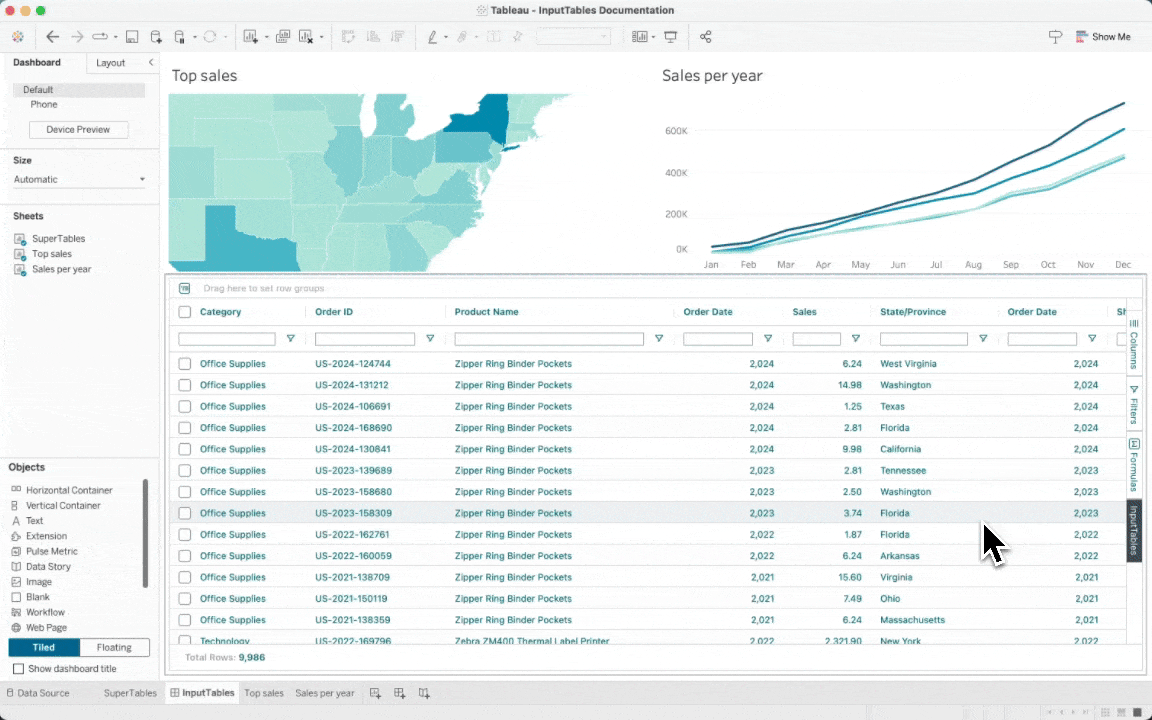
Task: Open the Top sales sheet tab
Action: [264, 693]
